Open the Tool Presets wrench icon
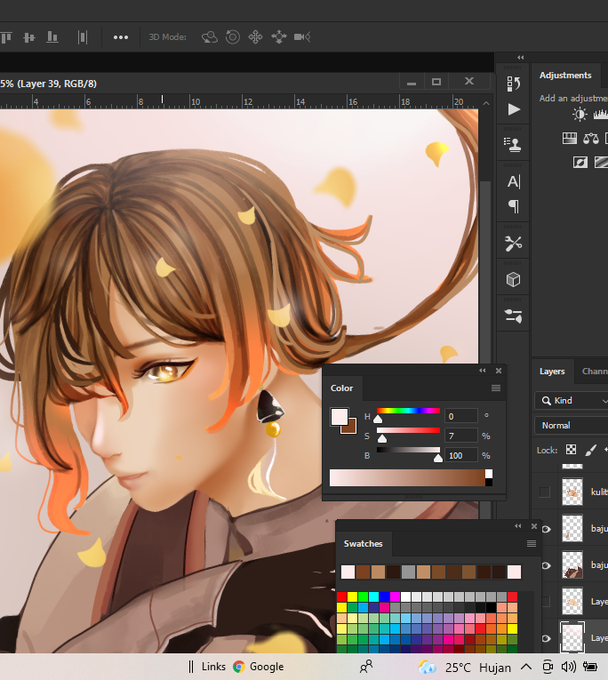This screenshot has height=680, width=608. [513, 243]
